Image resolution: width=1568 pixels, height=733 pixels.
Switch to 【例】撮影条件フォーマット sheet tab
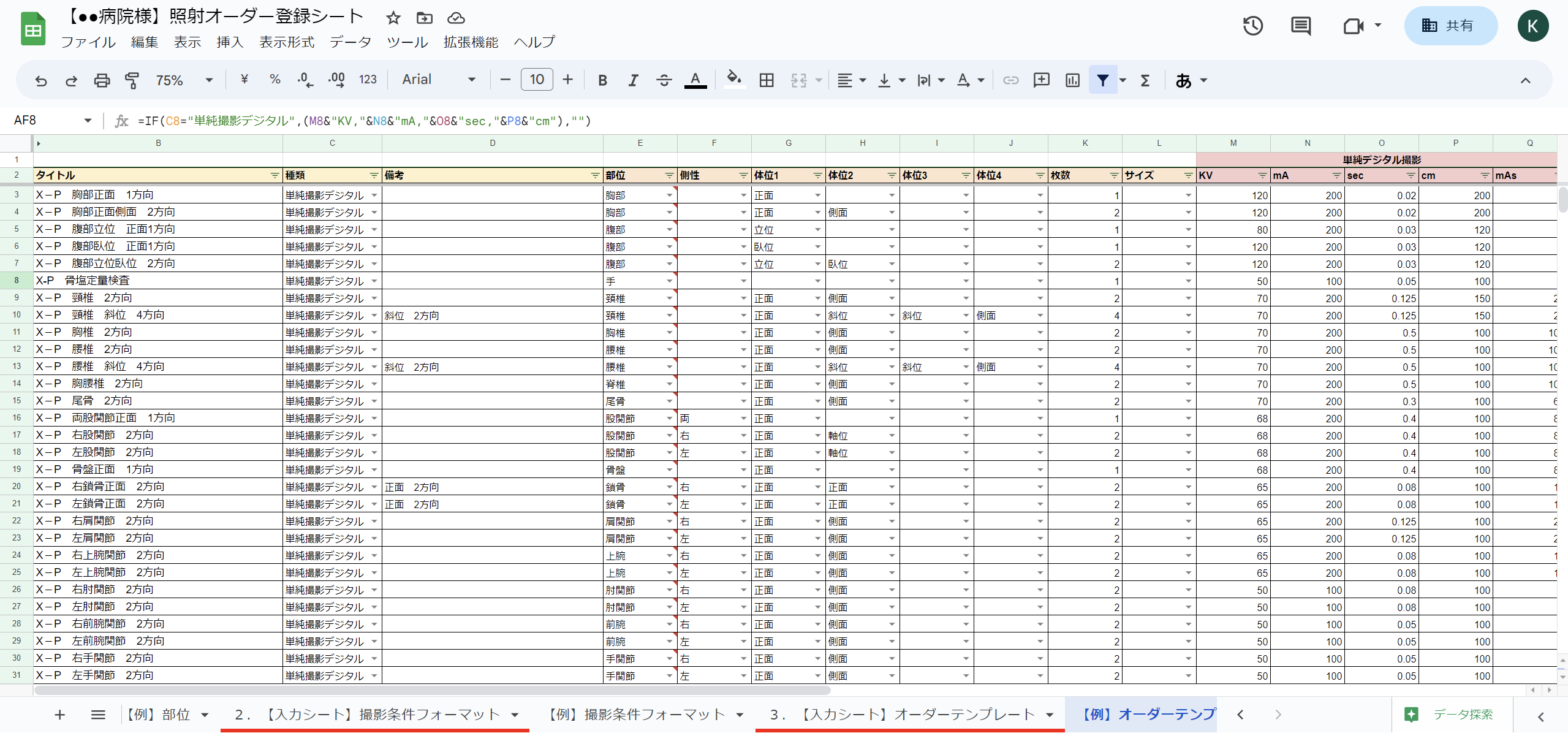pos(637,715)
